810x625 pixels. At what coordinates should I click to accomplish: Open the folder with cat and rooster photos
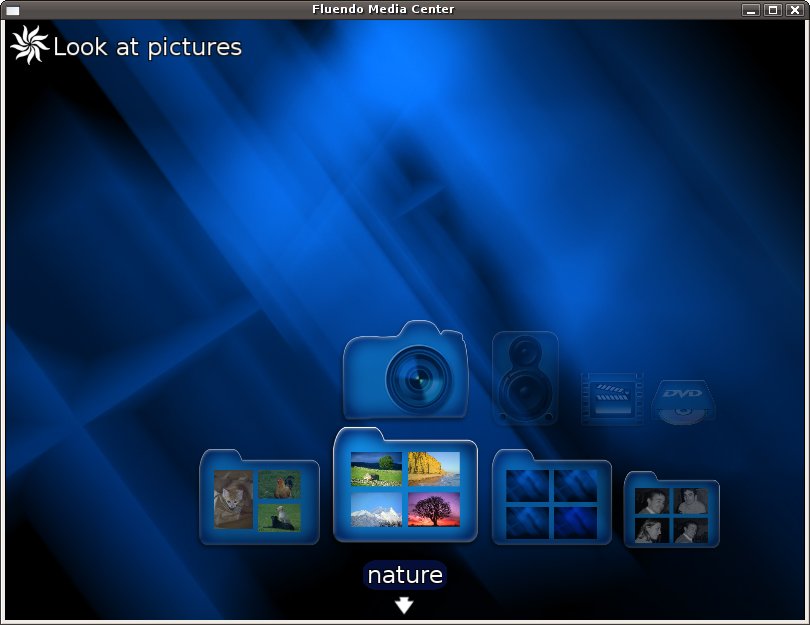click(259, 497)
